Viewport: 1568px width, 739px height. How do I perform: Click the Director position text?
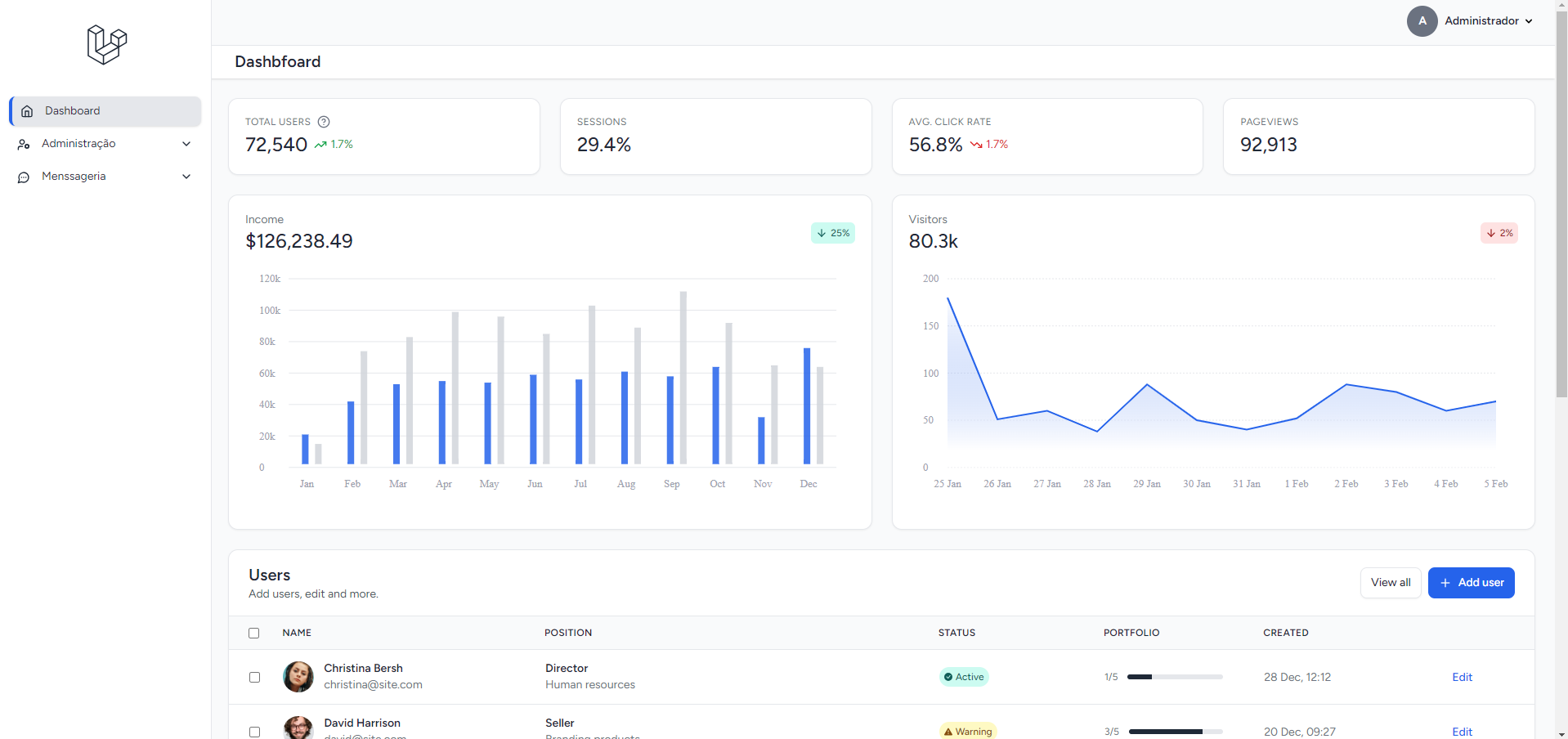pos(567,669)
